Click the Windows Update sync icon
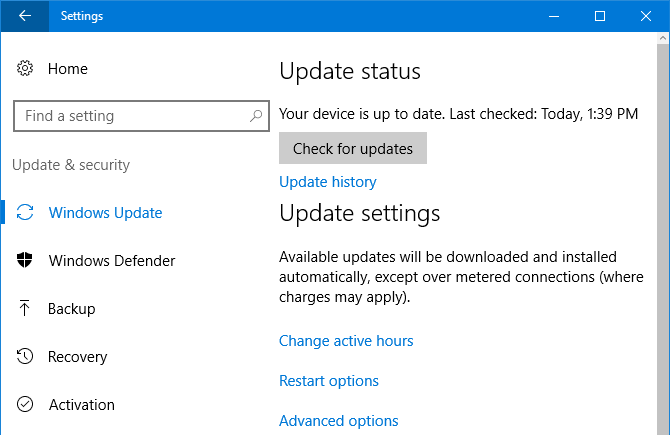The width and height of the screenshot is (670, 435). [x=25, y=212]
